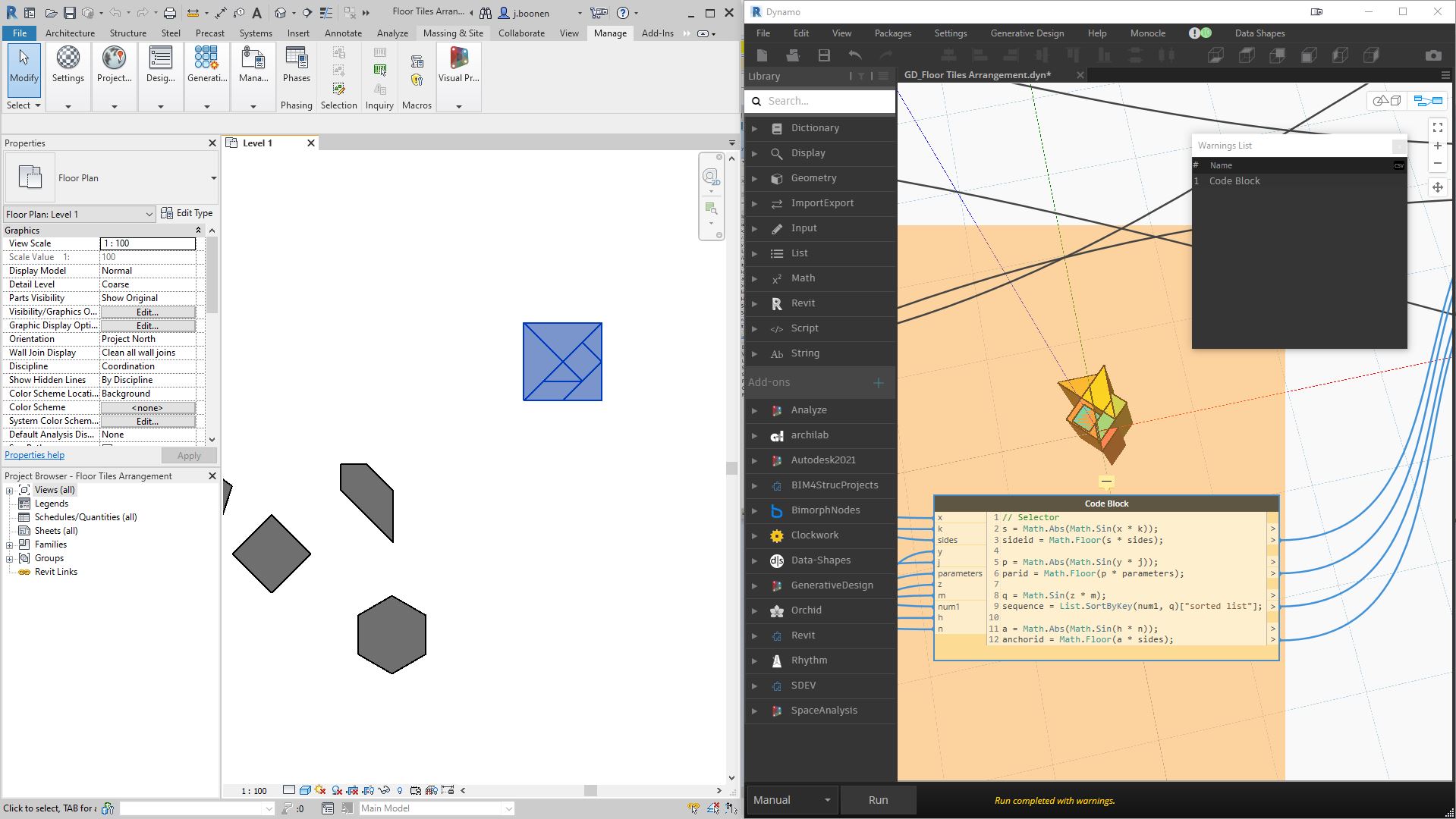The image size is (1456, 819).
Task: Click zoom to fit icon in Dynamo canvas
Action: click(1437, 127)
